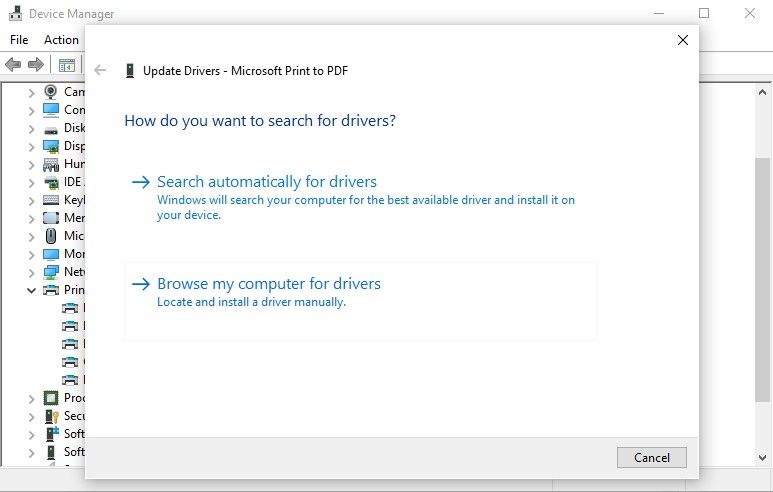
Task: Click the scrollbar up arrow in Device Manager
Action: [762, 92]
